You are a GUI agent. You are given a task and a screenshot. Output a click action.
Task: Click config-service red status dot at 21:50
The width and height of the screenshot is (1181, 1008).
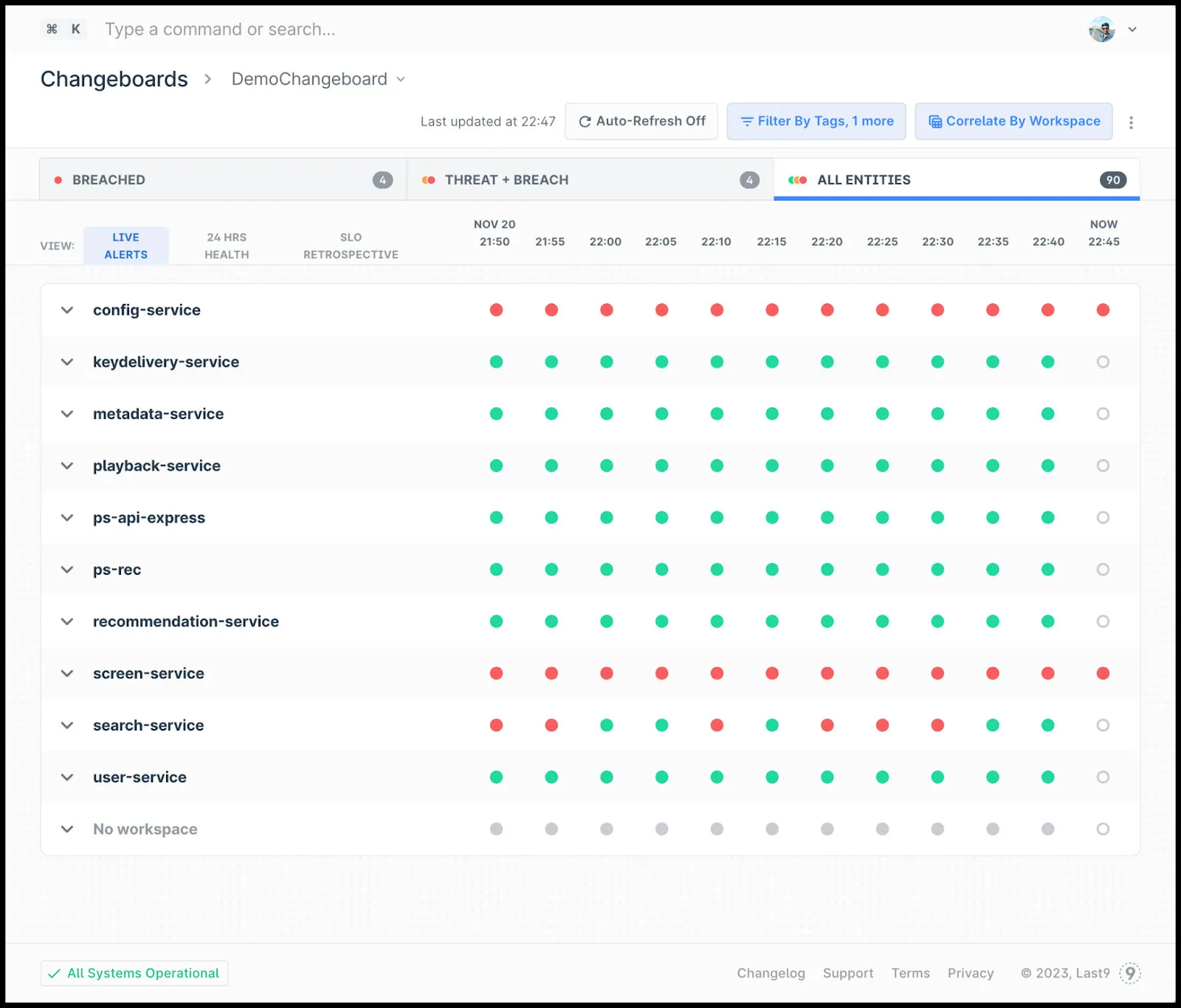(496, 310)
